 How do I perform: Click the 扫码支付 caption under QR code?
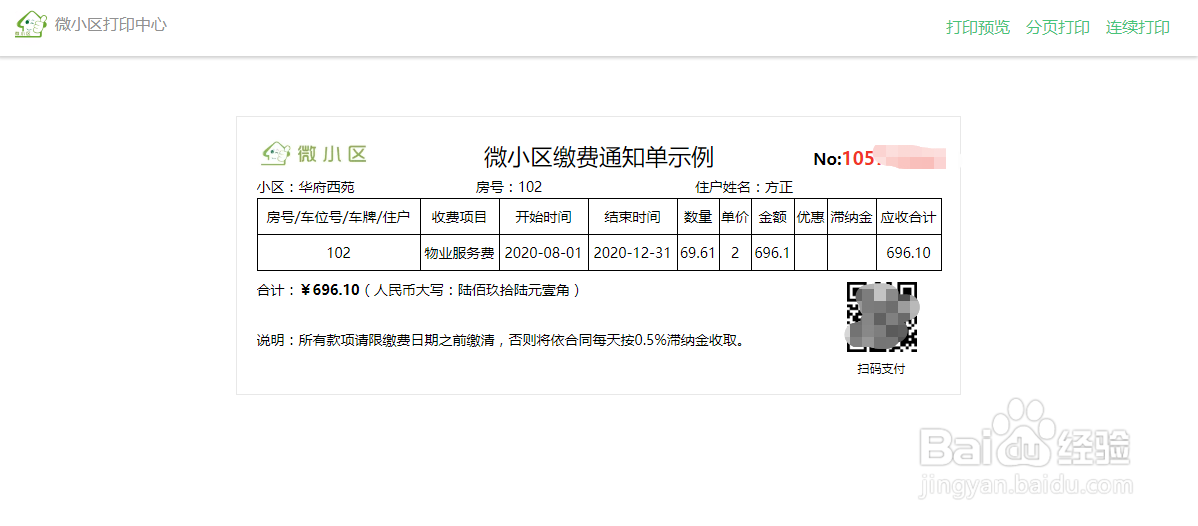pyautogui.click(x=882, y=369)
